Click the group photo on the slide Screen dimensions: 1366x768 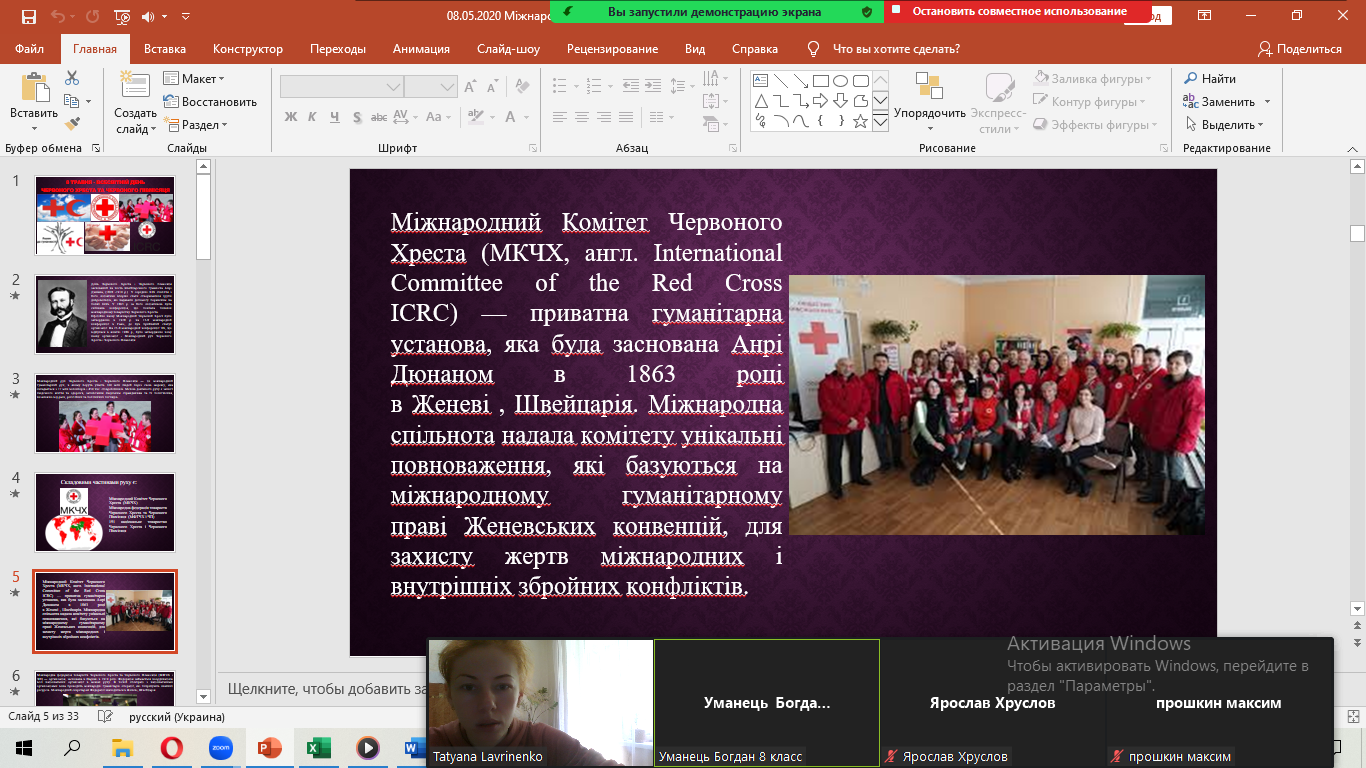click(997, 405)
